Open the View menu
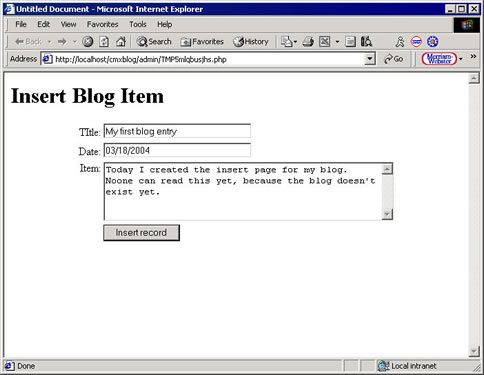This screenshot has height=375, width=484. pos(68,24)
